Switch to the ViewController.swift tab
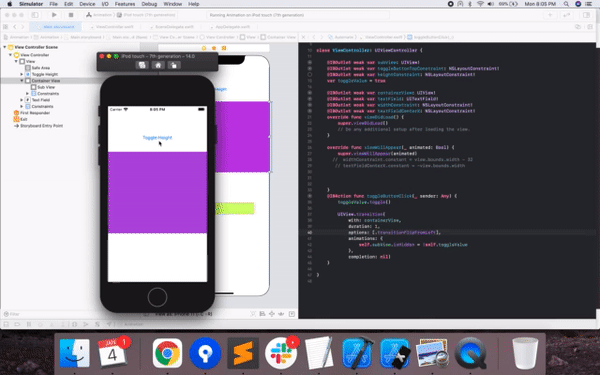This screenshot has width=600, height=375. (114, 27)
